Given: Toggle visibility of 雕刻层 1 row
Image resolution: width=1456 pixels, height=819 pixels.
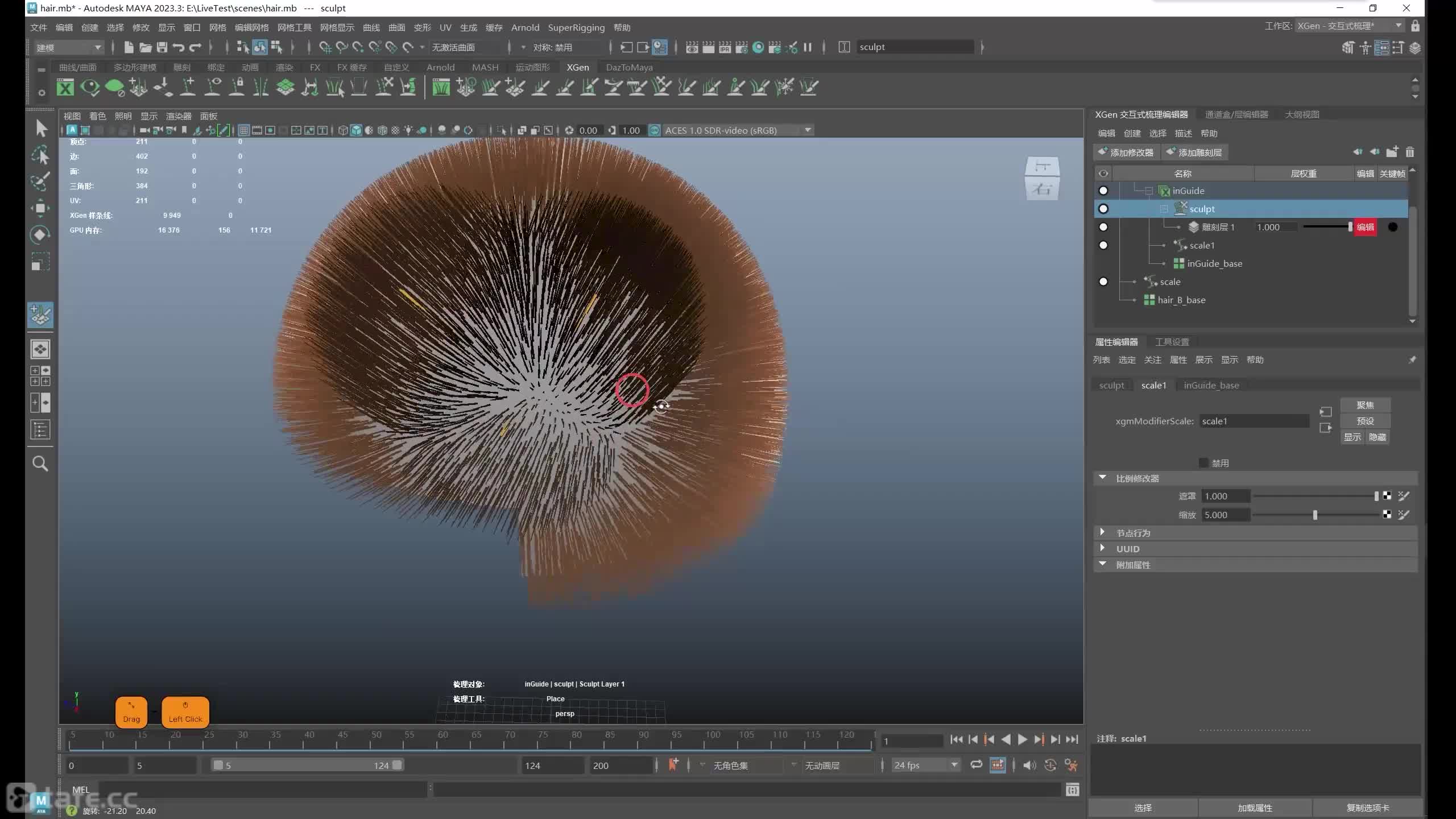Looking at the screenshot, I should click(x=1103, y=227).
